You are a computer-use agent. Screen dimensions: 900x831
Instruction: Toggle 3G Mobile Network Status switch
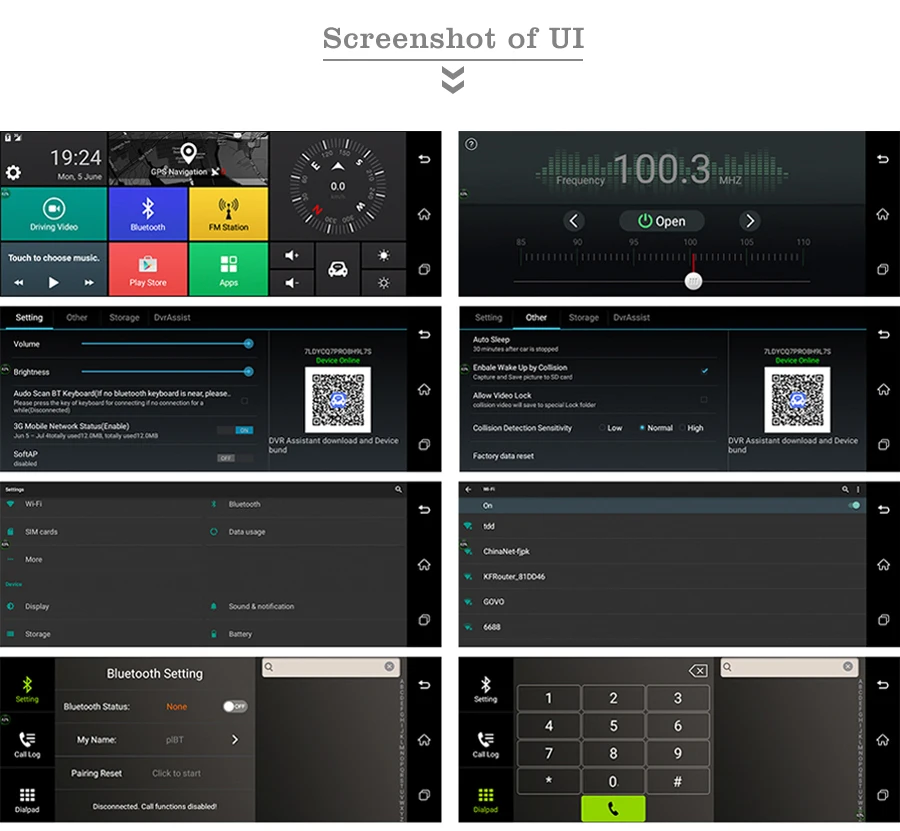coord(236,430)
